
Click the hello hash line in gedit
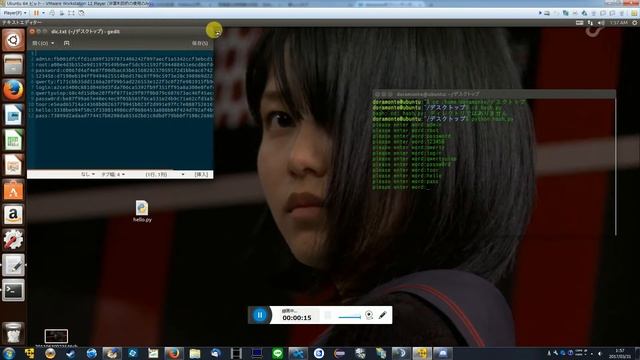(x=124, y=110)
